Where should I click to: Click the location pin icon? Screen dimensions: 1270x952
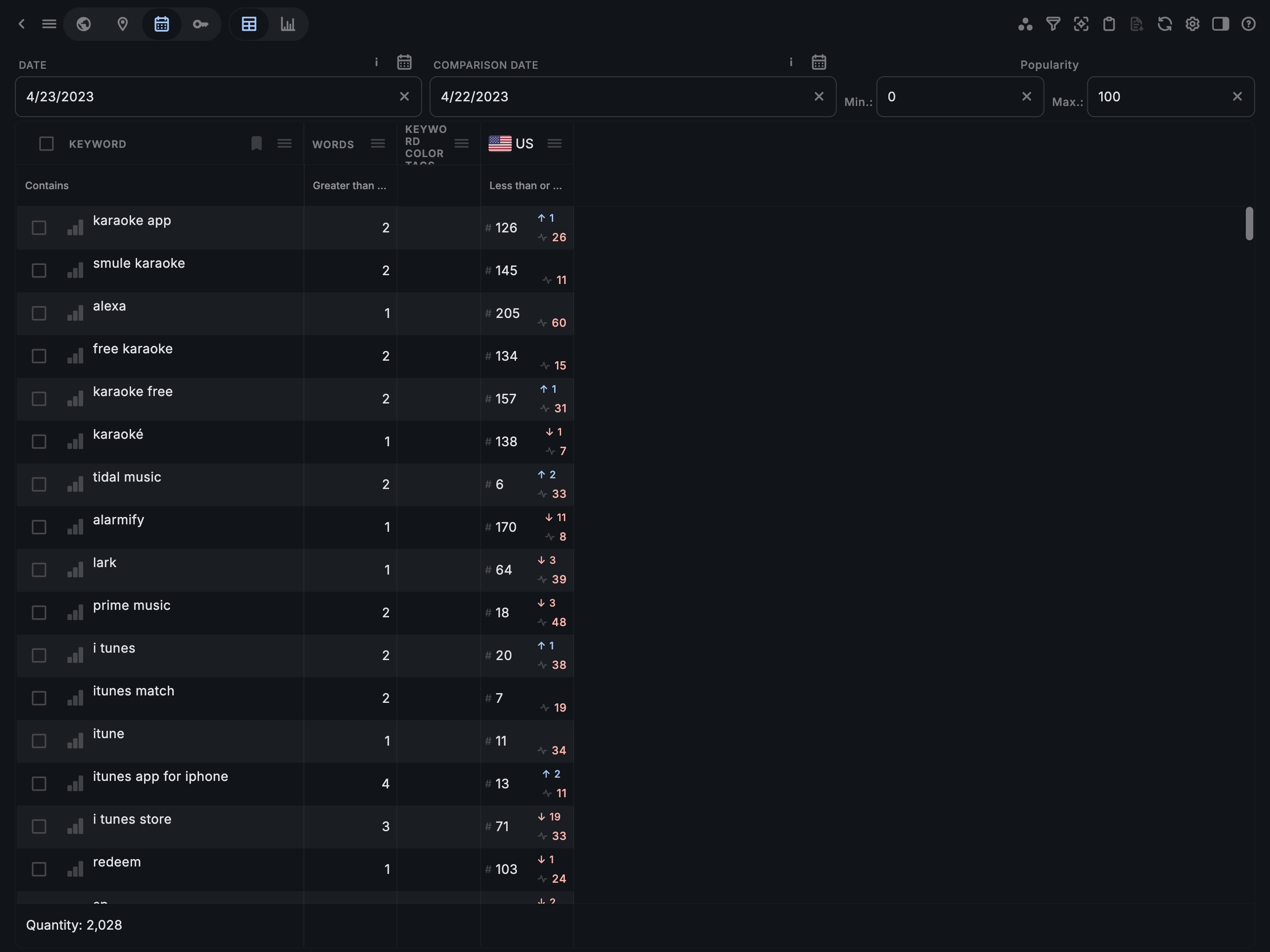coord(122,24)
